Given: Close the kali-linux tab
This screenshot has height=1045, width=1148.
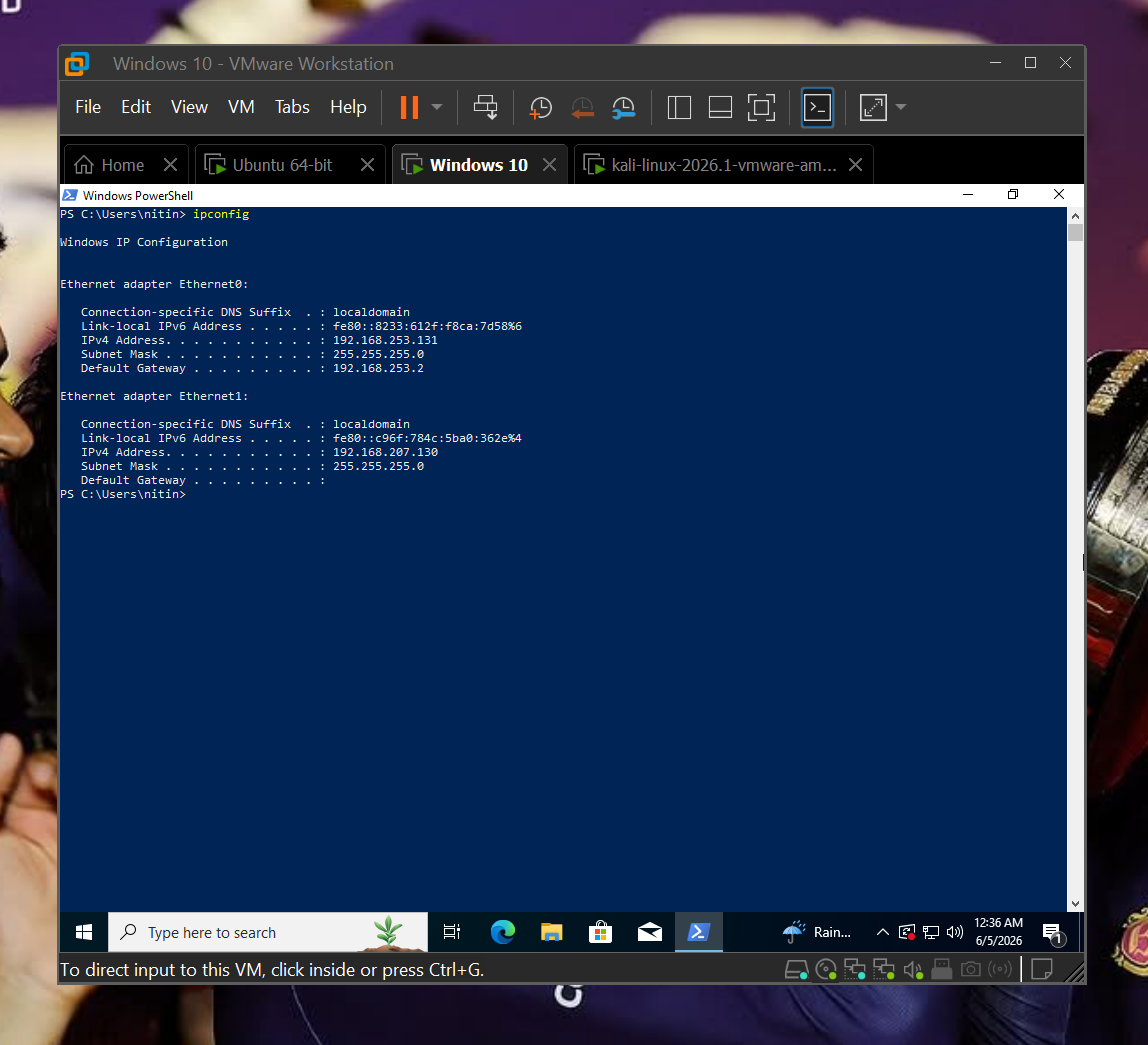Looking at the screenshot, I should [x=855, y=165].
